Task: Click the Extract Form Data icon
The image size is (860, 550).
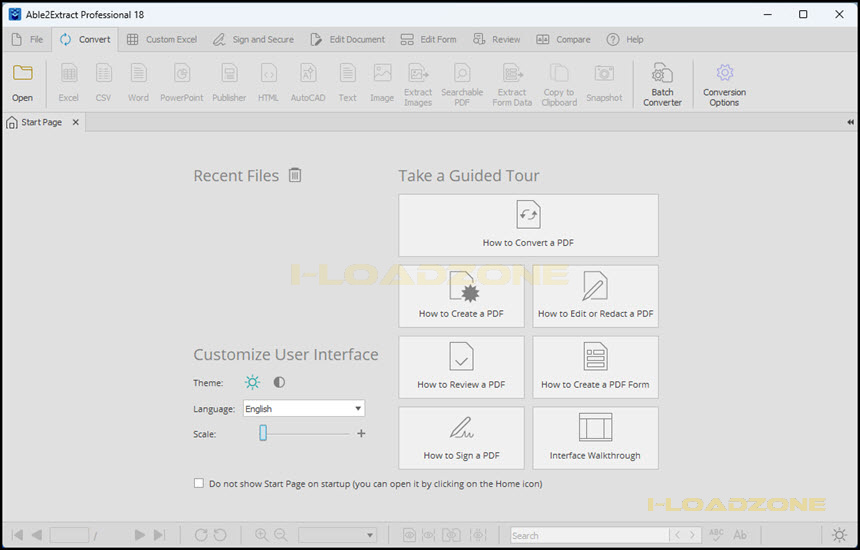Action: coord(512,73)
